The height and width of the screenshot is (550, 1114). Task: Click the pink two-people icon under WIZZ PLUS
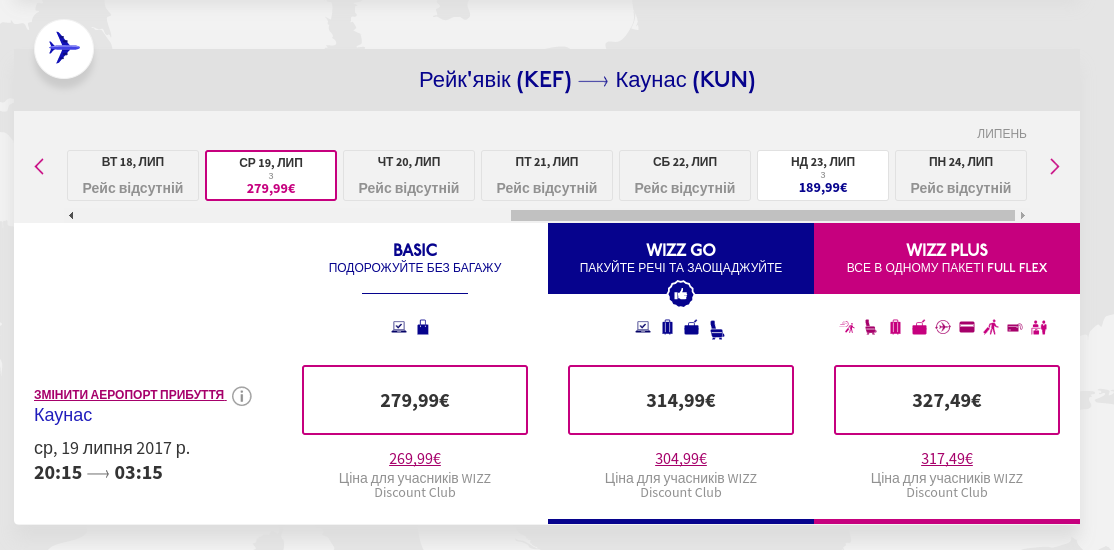coord(1039,327)
